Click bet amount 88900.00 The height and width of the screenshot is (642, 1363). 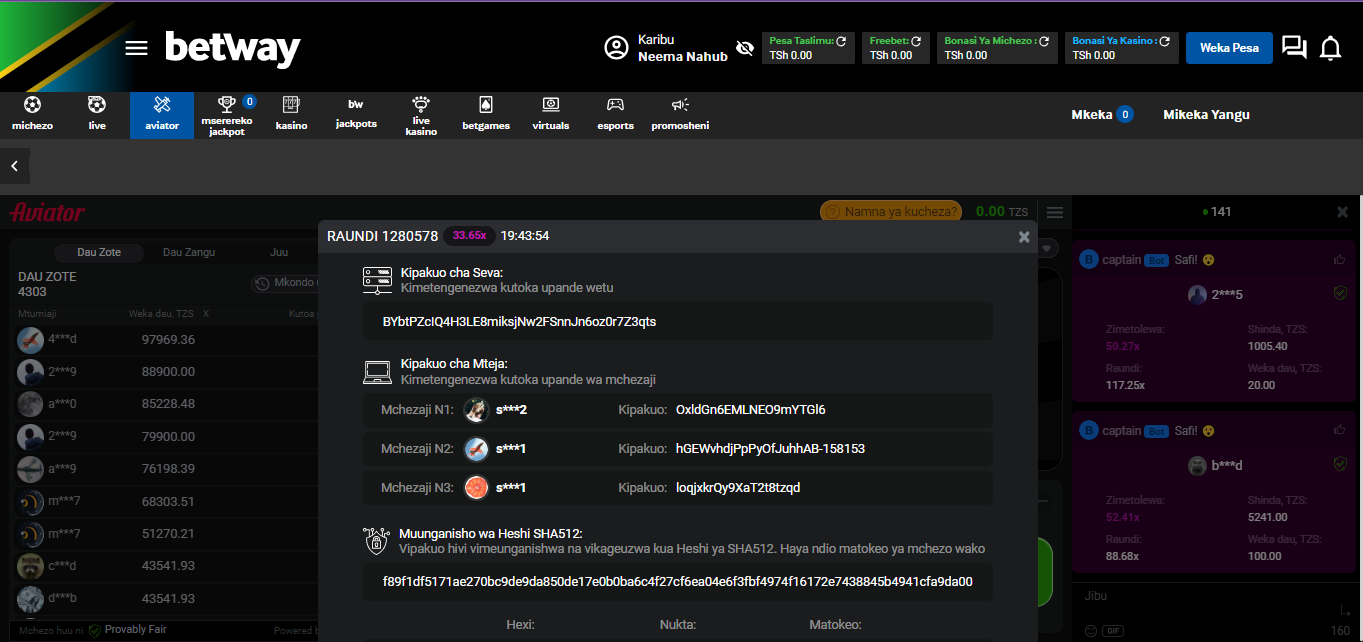[x=168, y=372]
